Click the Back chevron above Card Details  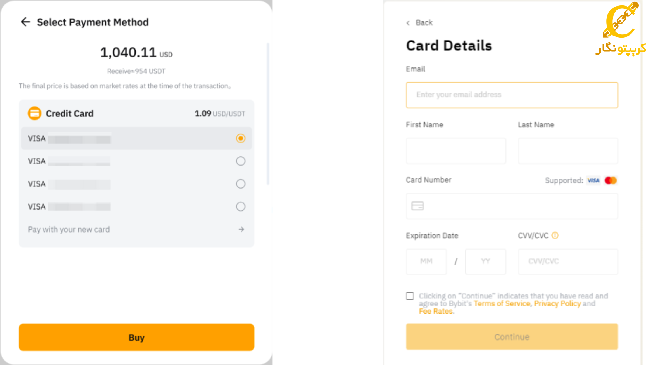[408, 23]
